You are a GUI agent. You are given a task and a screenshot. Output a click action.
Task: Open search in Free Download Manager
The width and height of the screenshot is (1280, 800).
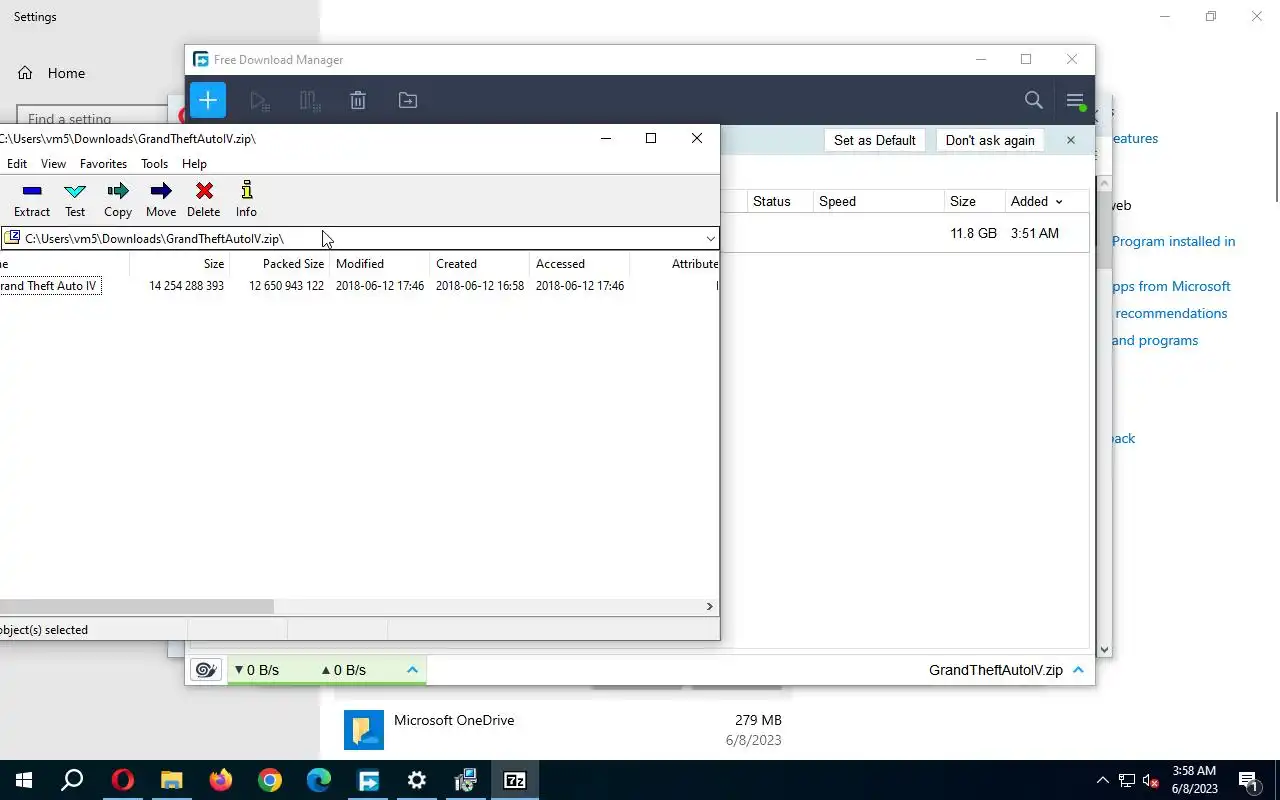(x=1034, y=100)
